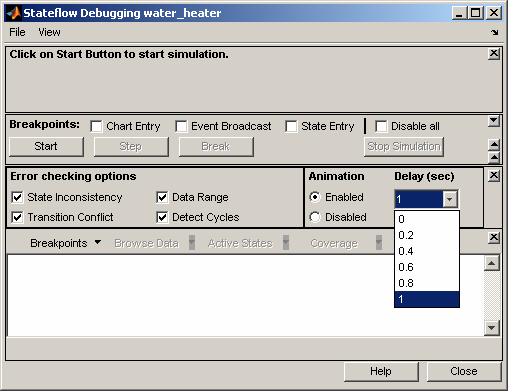
Task: Click the white breakpoints output list area
Action: point(246,295)
